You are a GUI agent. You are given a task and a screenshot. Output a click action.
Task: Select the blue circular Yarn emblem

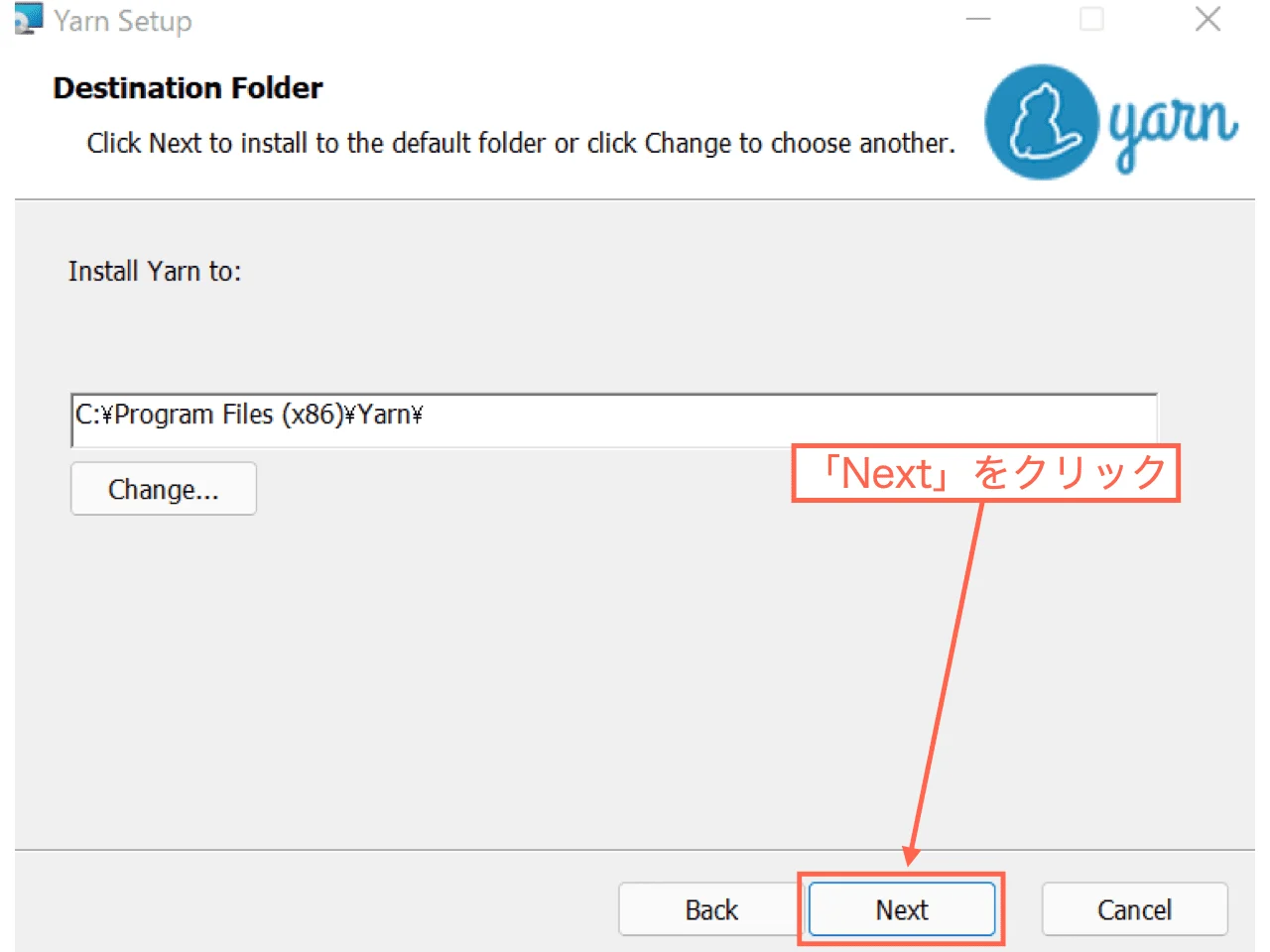1040,121
